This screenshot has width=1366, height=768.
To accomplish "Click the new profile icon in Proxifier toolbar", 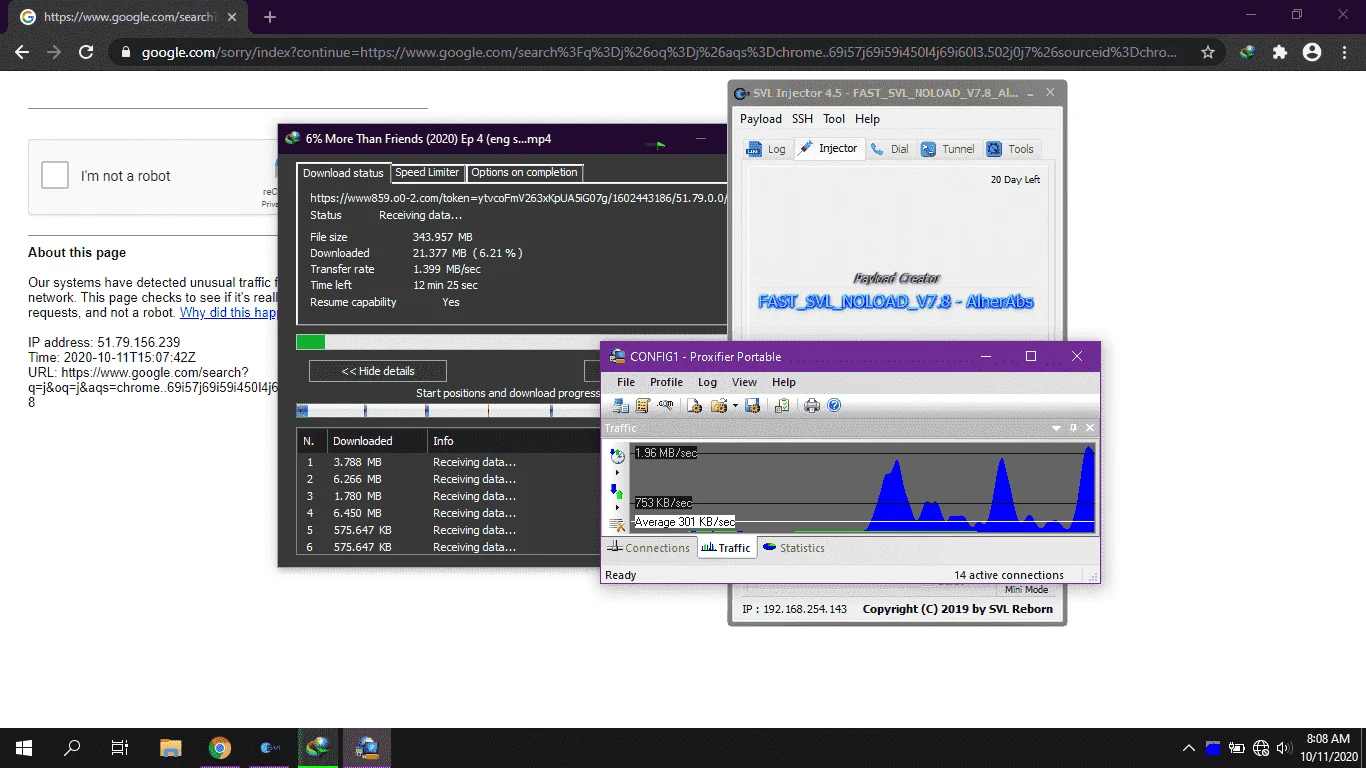I will tap(695, 405).
